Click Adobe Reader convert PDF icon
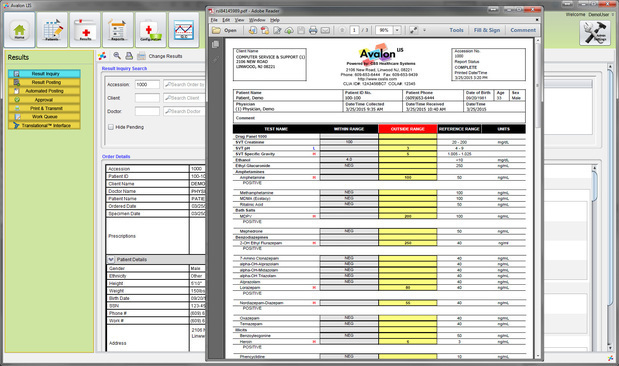Viewport: 619px width, 366px height. 264,30
